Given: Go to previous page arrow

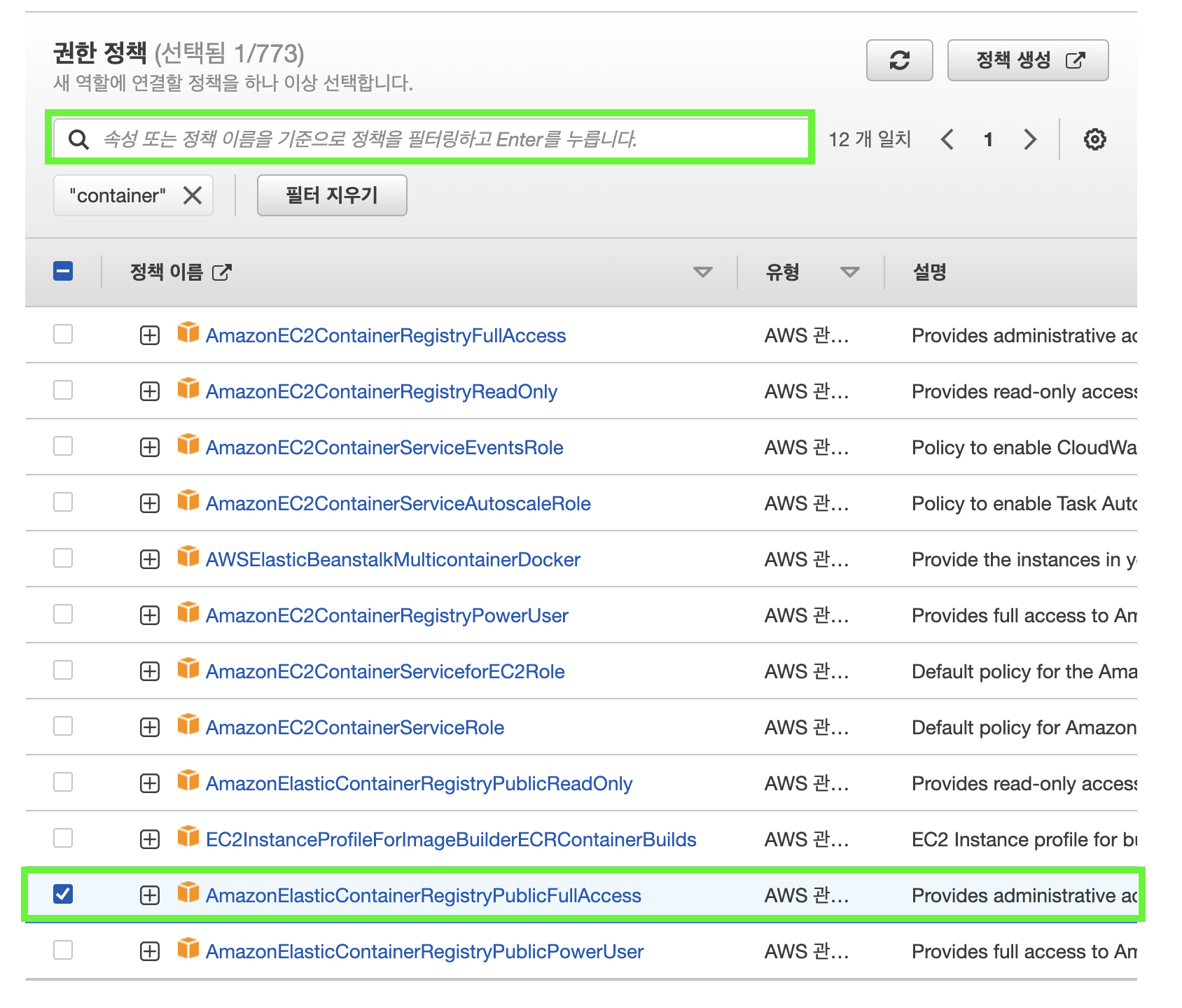Looking at the screenshot, I should [947, 139].
